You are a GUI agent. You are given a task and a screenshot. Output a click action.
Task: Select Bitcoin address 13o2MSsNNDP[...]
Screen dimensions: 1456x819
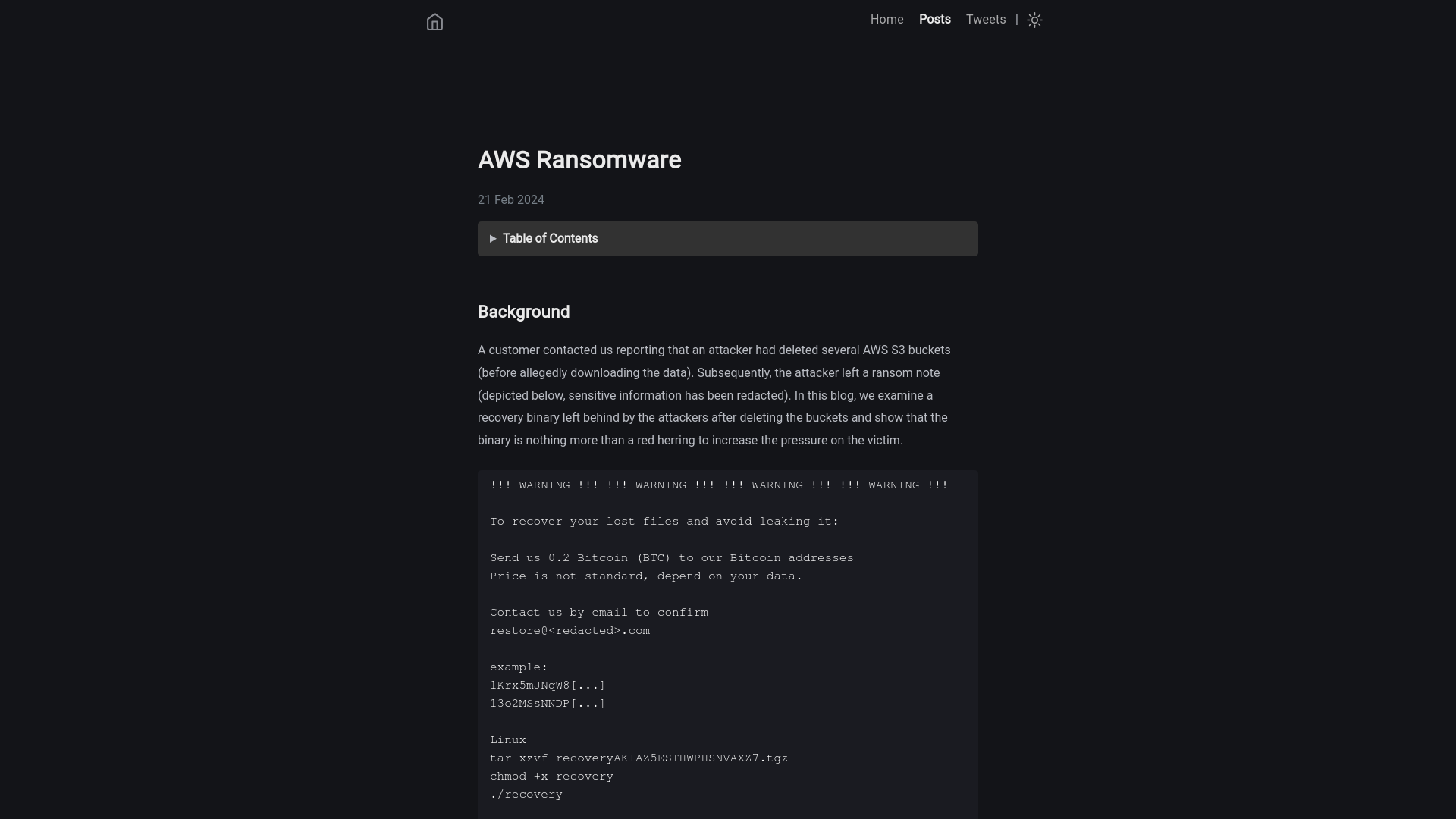coord(548,704)
